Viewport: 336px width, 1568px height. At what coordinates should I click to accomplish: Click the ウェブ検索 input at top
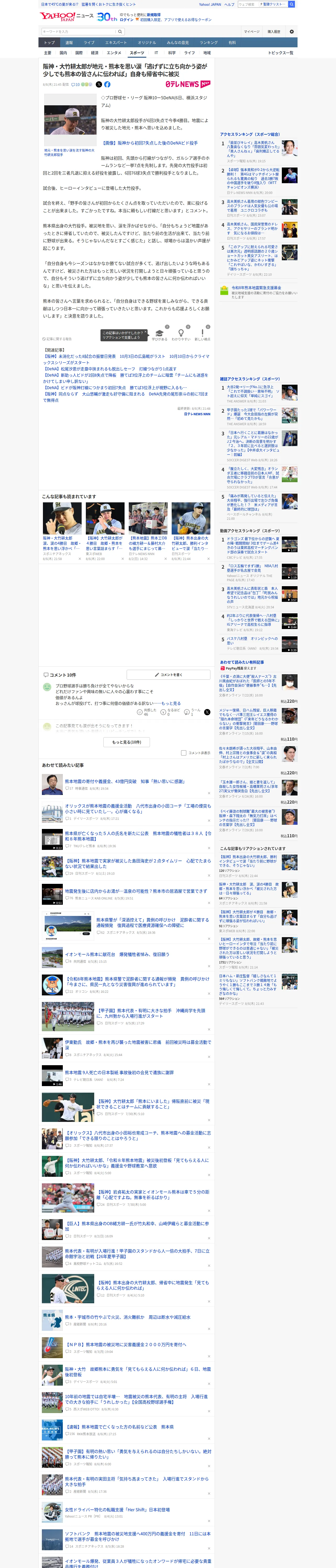248,4
